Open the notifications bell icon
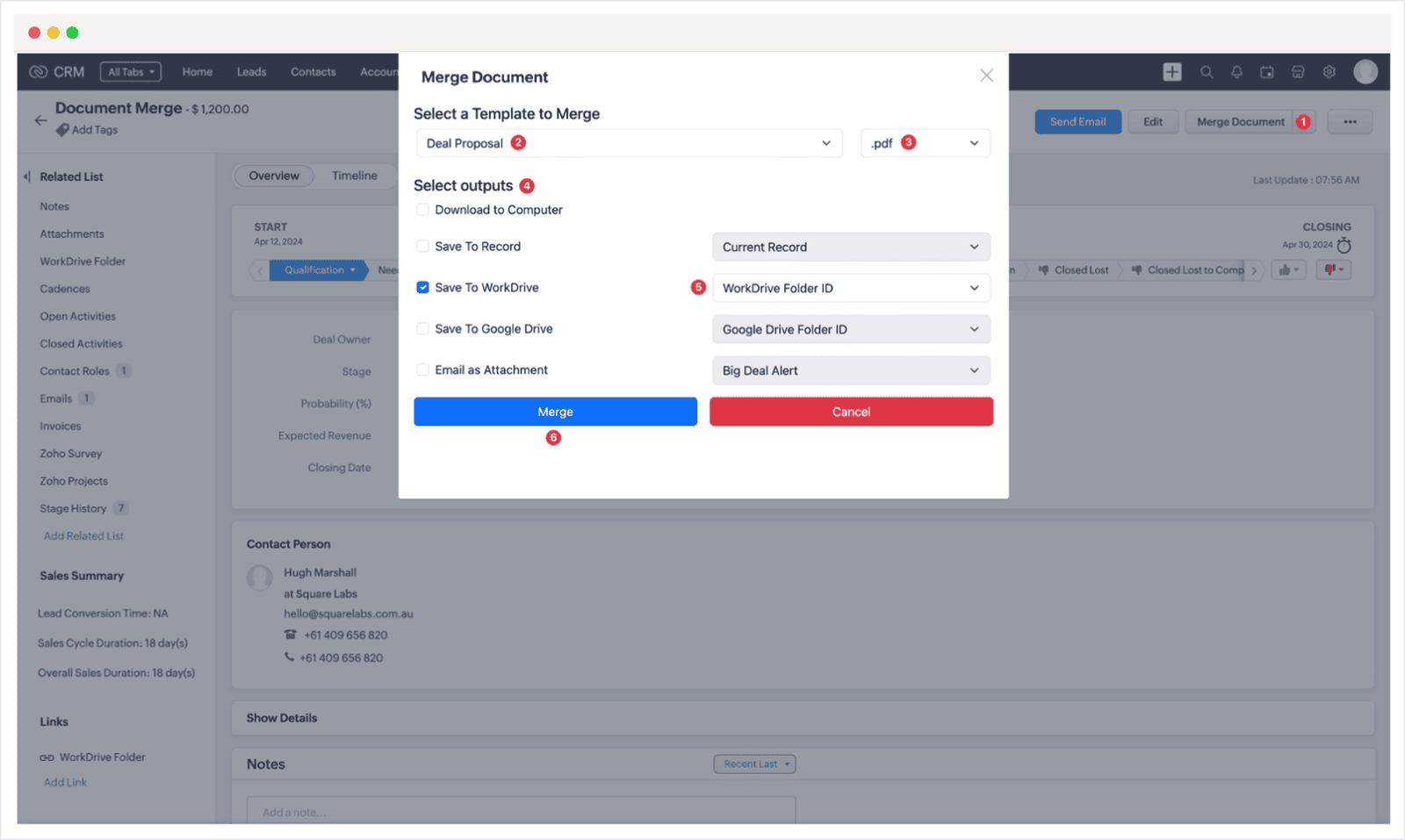Image resolution: width=1405 pixels, height=840 pixels. [1236, 72]
